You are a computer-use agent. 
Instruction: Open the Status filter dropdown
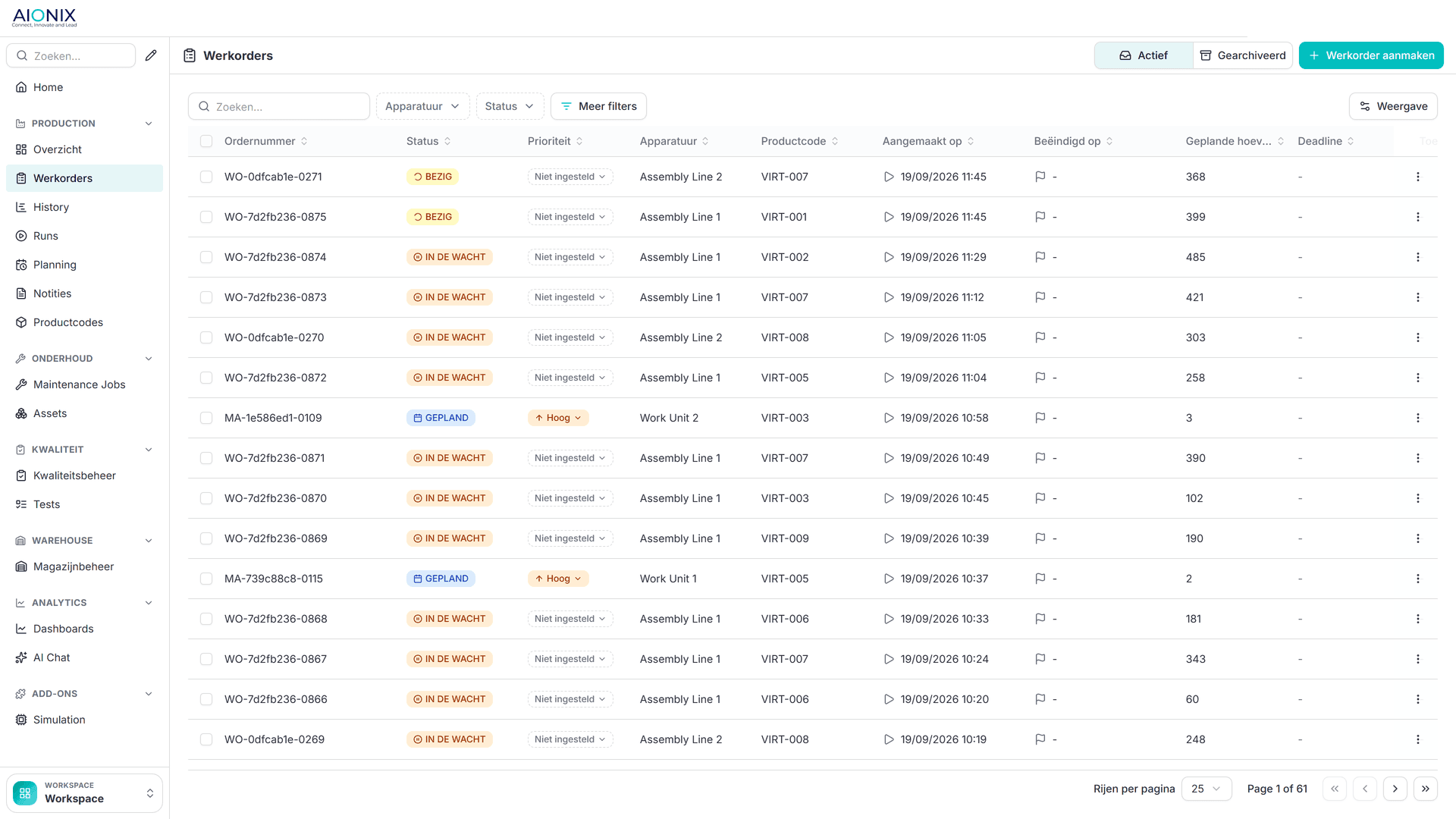(x=510, y=106)
